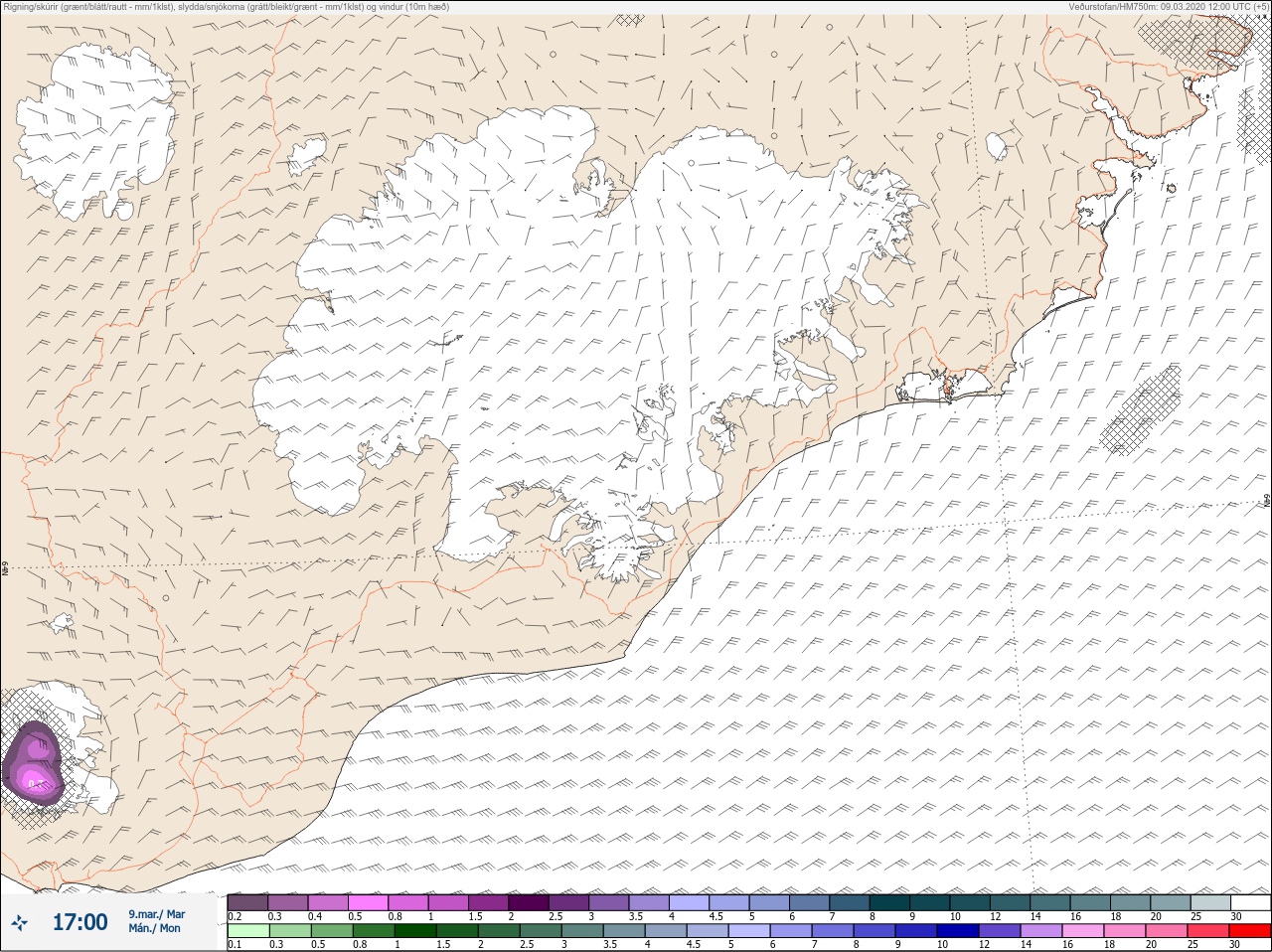Click the date text "9.mar./ Mar"

(156, 914)
